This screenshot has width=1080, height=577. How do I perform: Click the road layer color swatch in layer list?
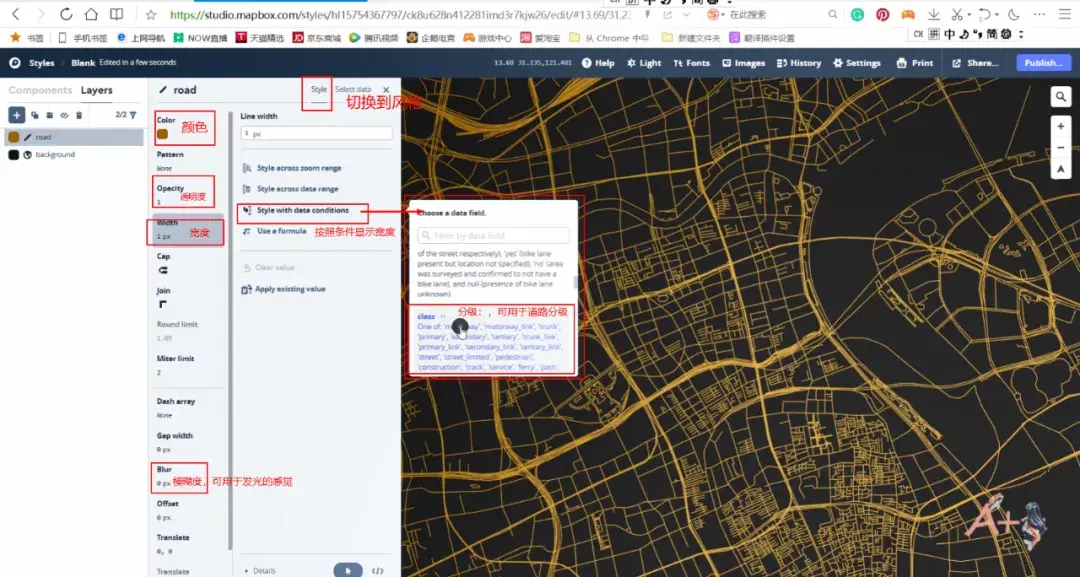pyautogui.click(x=14, y=137)
